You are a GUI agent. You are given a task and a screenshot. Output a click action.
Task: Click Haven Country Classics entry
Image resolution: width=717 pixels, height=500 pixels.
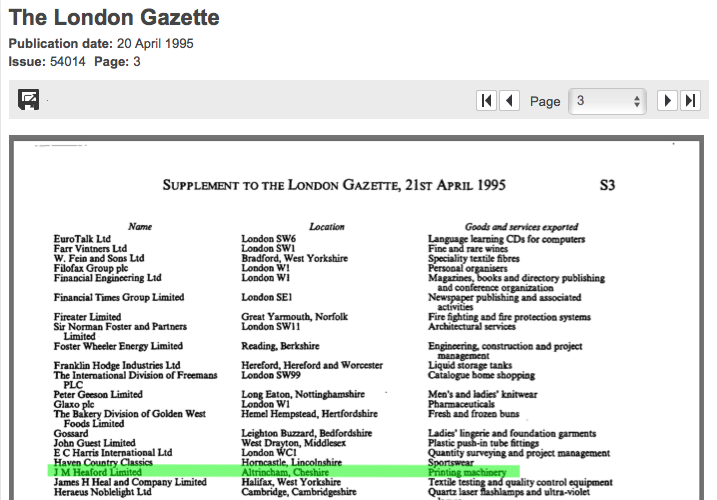[103, 462]
